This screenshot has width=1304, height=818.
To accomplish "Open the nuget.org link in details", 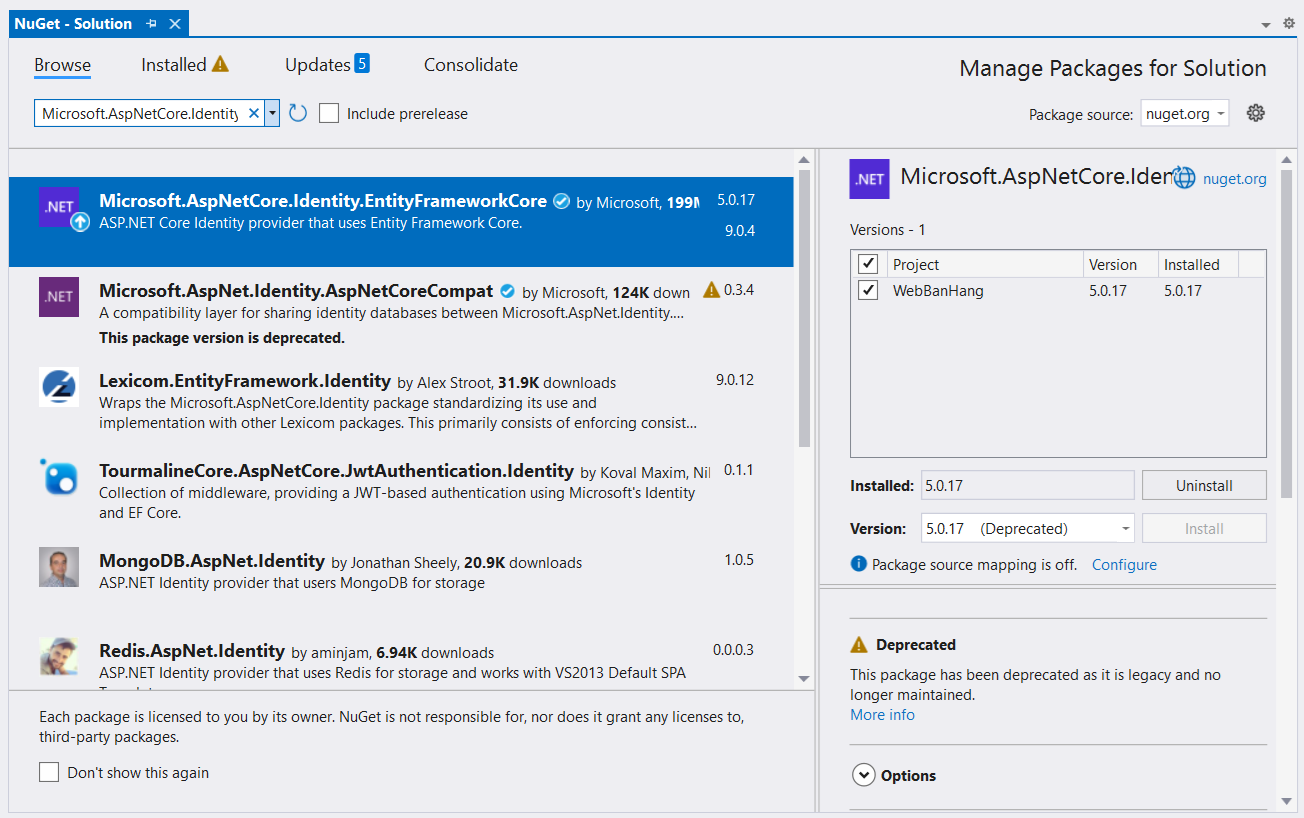I will (x=1234, y=179).
